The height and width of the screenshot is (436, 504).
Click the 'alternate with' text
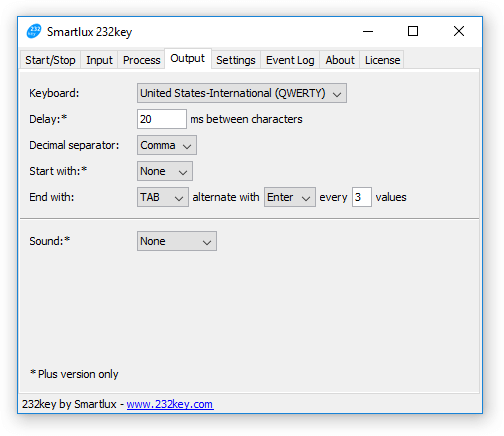(x=226, y=197)
